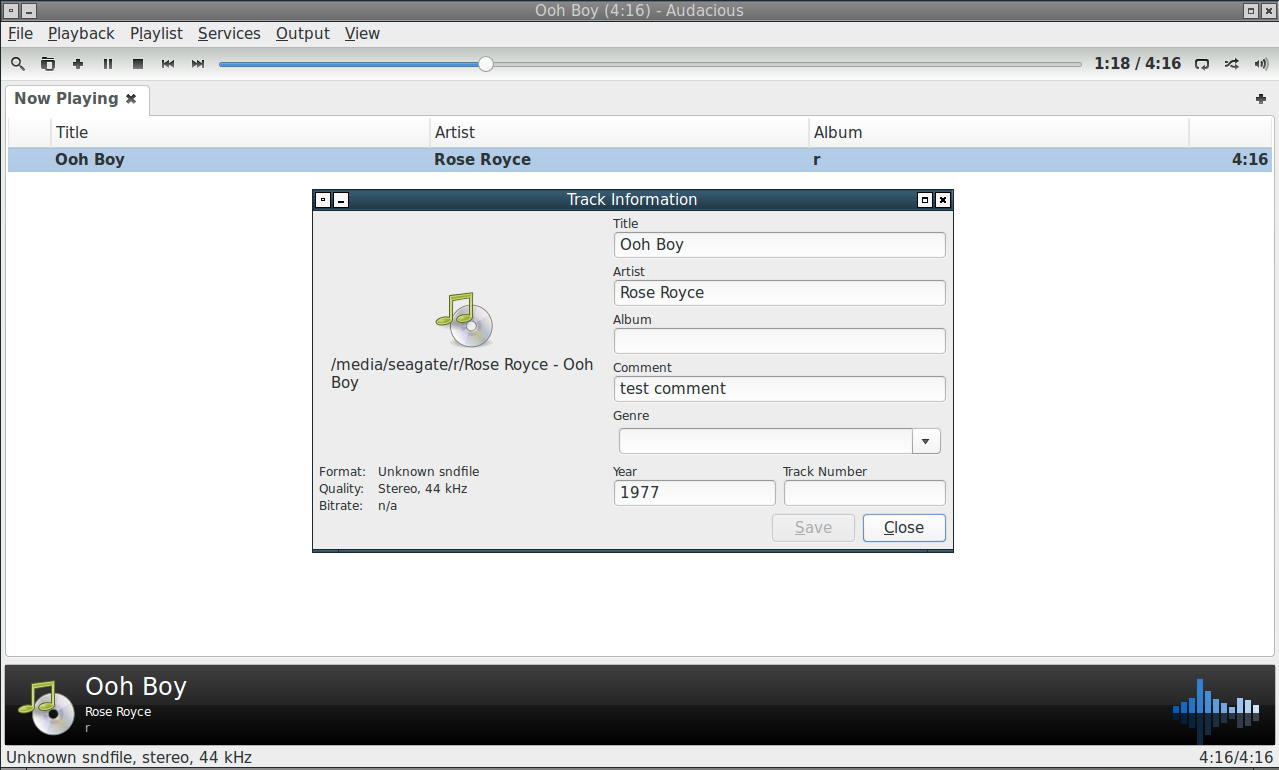Pause playback with the pause button
Image resolution: width=1279 pixels, height=770 pixels.
pos(108,63)
